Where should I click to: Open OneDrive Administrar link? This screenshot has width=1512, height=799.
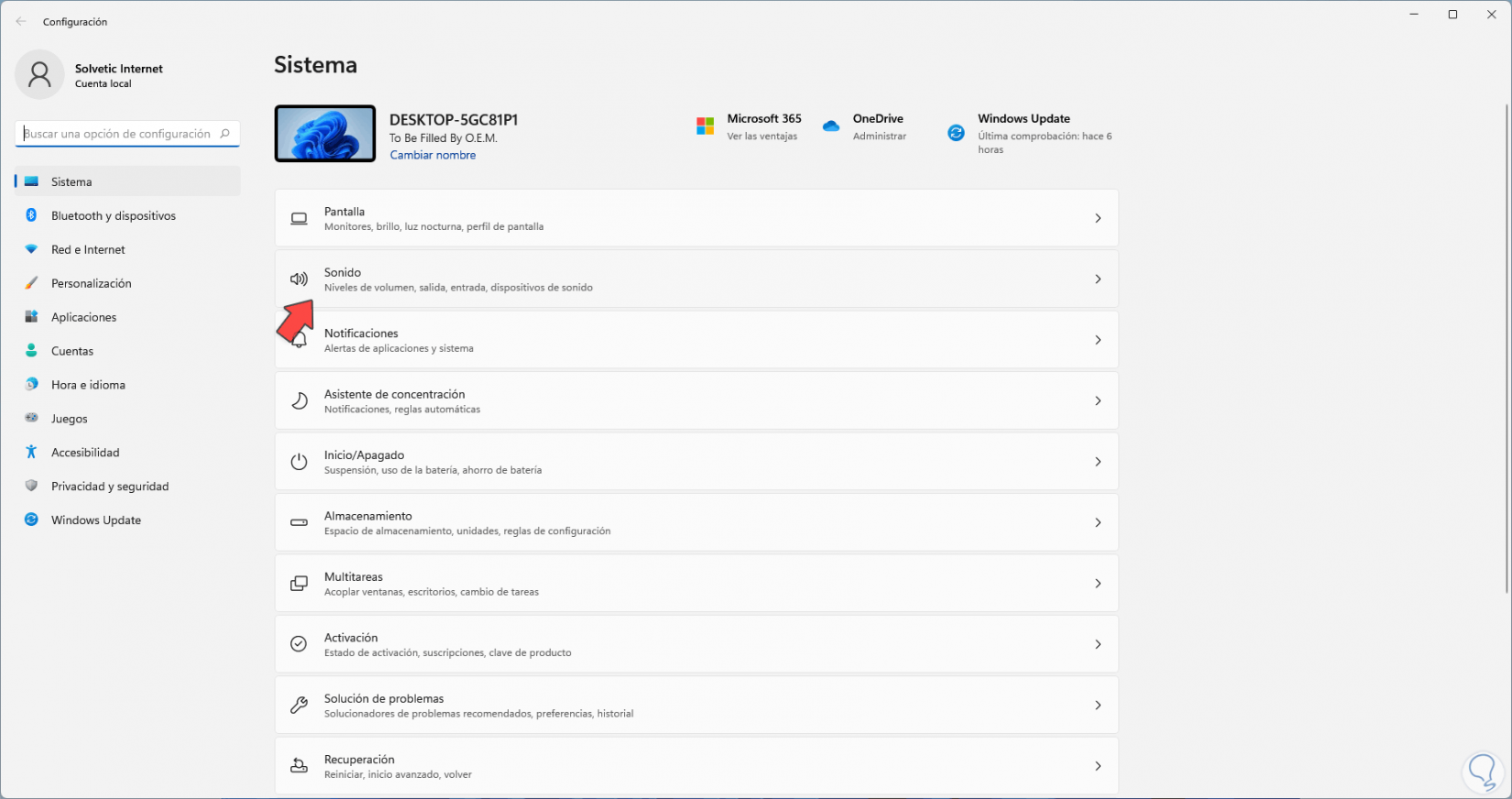click(880, 137)
